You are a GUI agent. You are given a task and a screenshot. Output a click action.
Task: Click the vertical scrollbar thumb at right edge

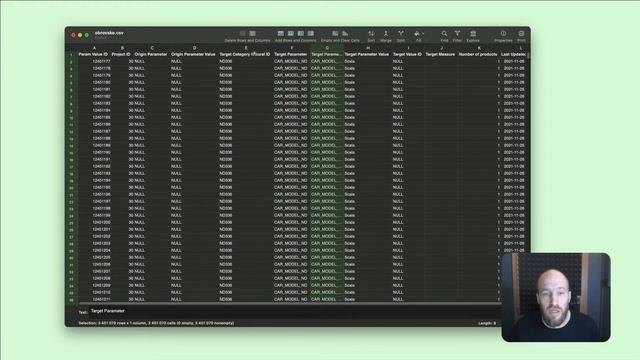click(529, 56)
